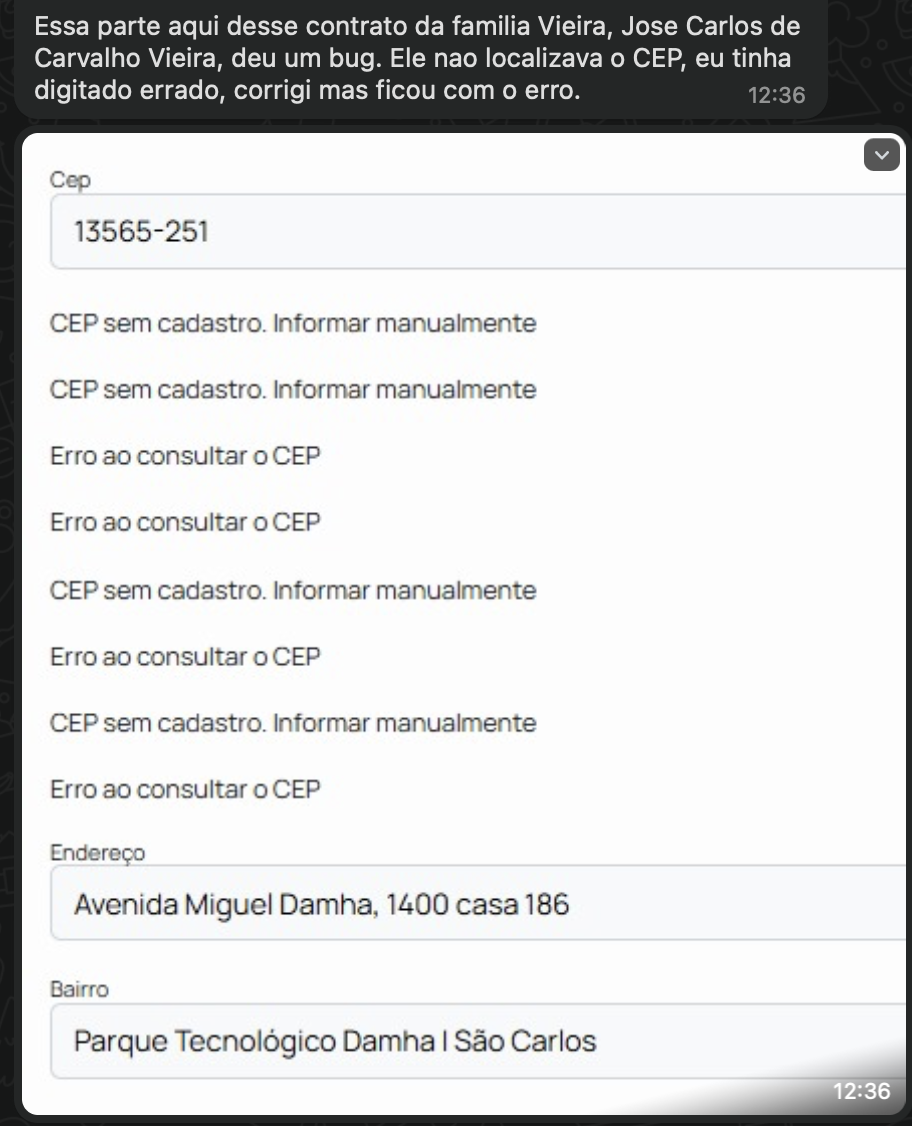Click the 12:36 timestamp on the image
Image resolution: width=912 pixels, height=1126 pixels.
tap(861, 1091)
